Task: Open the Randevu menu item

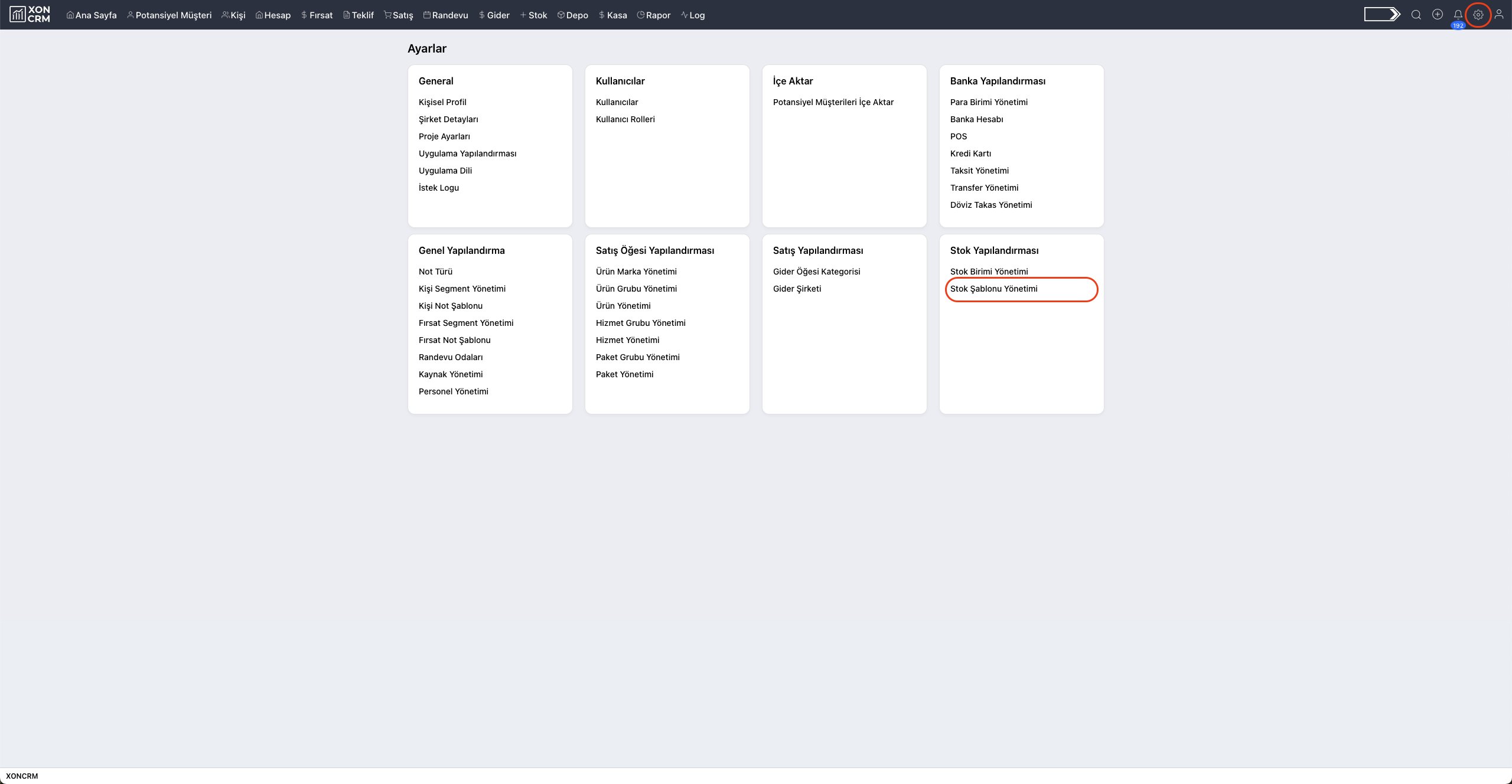Action: [x=446, y=15]
